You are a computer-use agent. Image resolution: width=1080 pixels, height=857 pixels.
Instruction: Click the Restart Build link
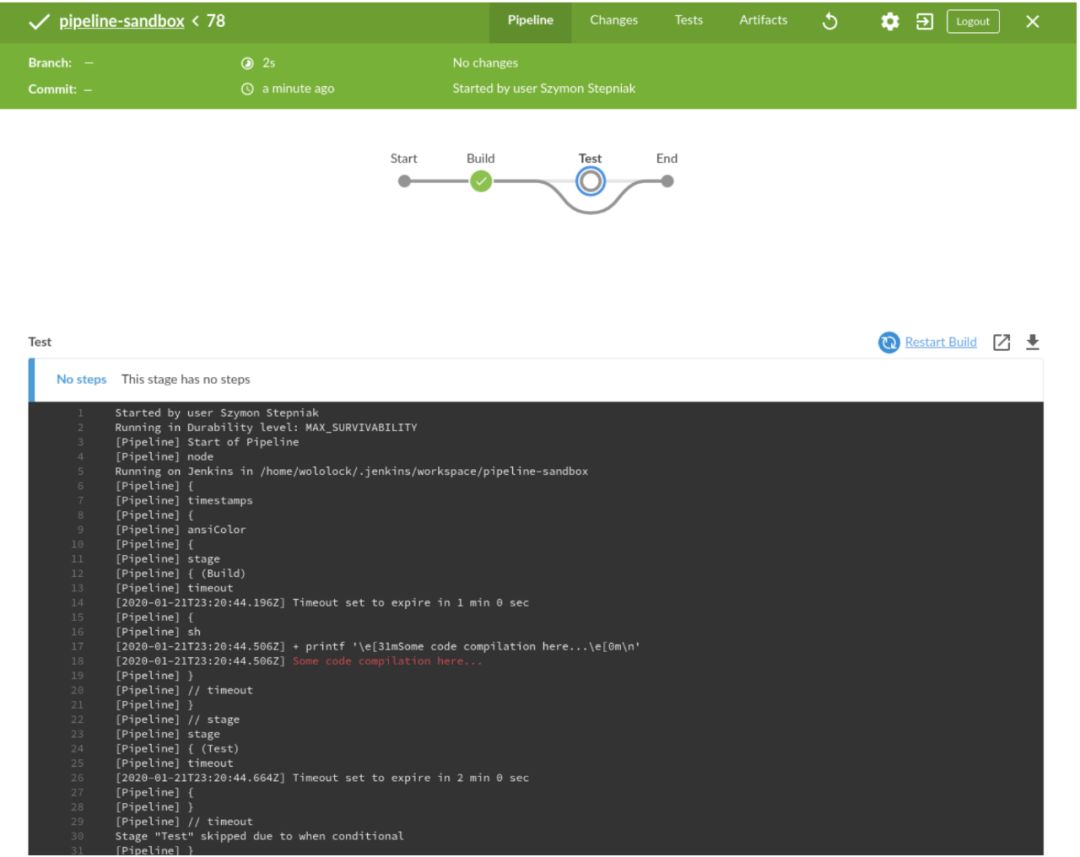click(940, 342)
